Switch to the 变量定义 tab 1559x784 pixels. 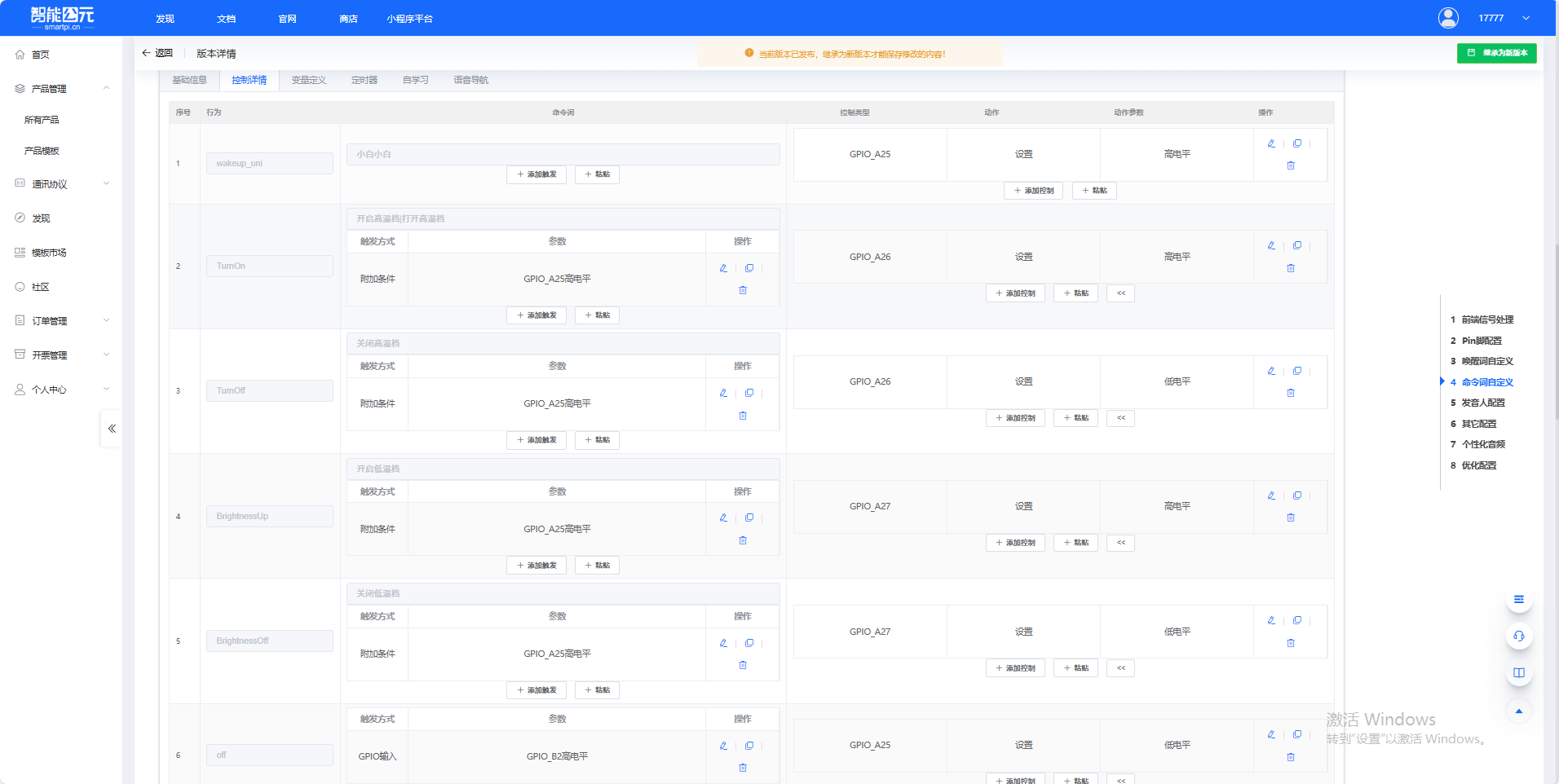click(308, 80)
